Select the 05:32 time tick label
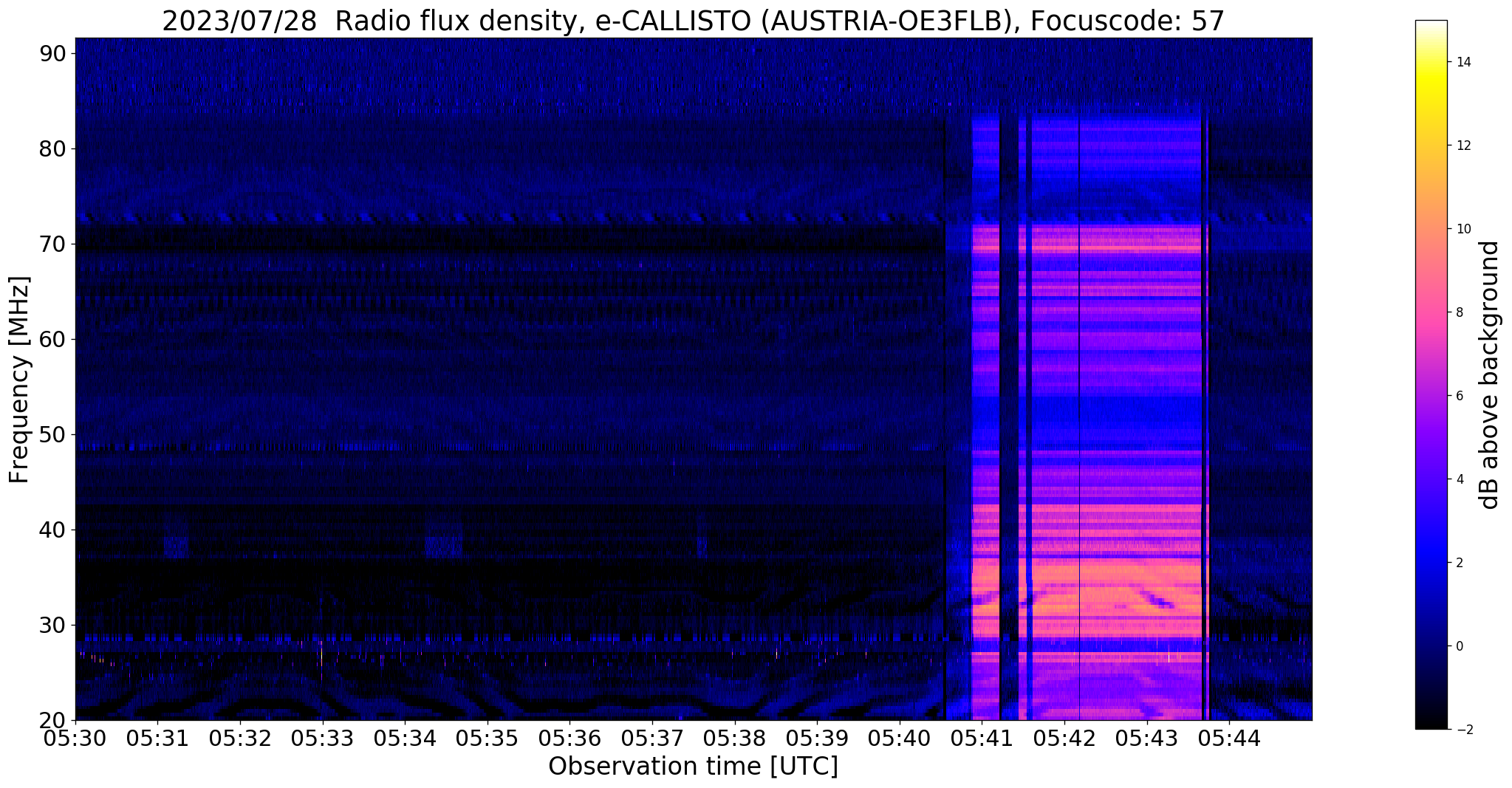 point(240,739)
